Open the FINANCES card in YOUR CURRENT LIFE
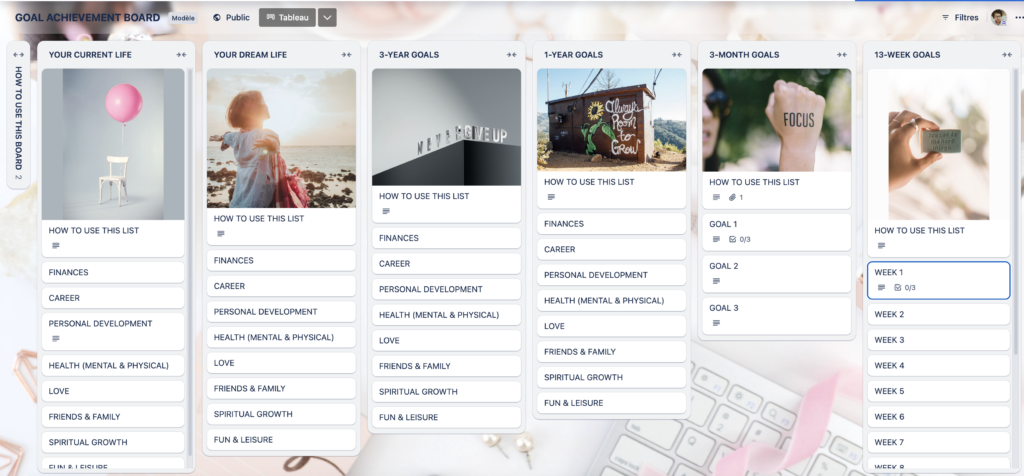The height and width of the screenshot is (476, 1024). pos(113,272)
